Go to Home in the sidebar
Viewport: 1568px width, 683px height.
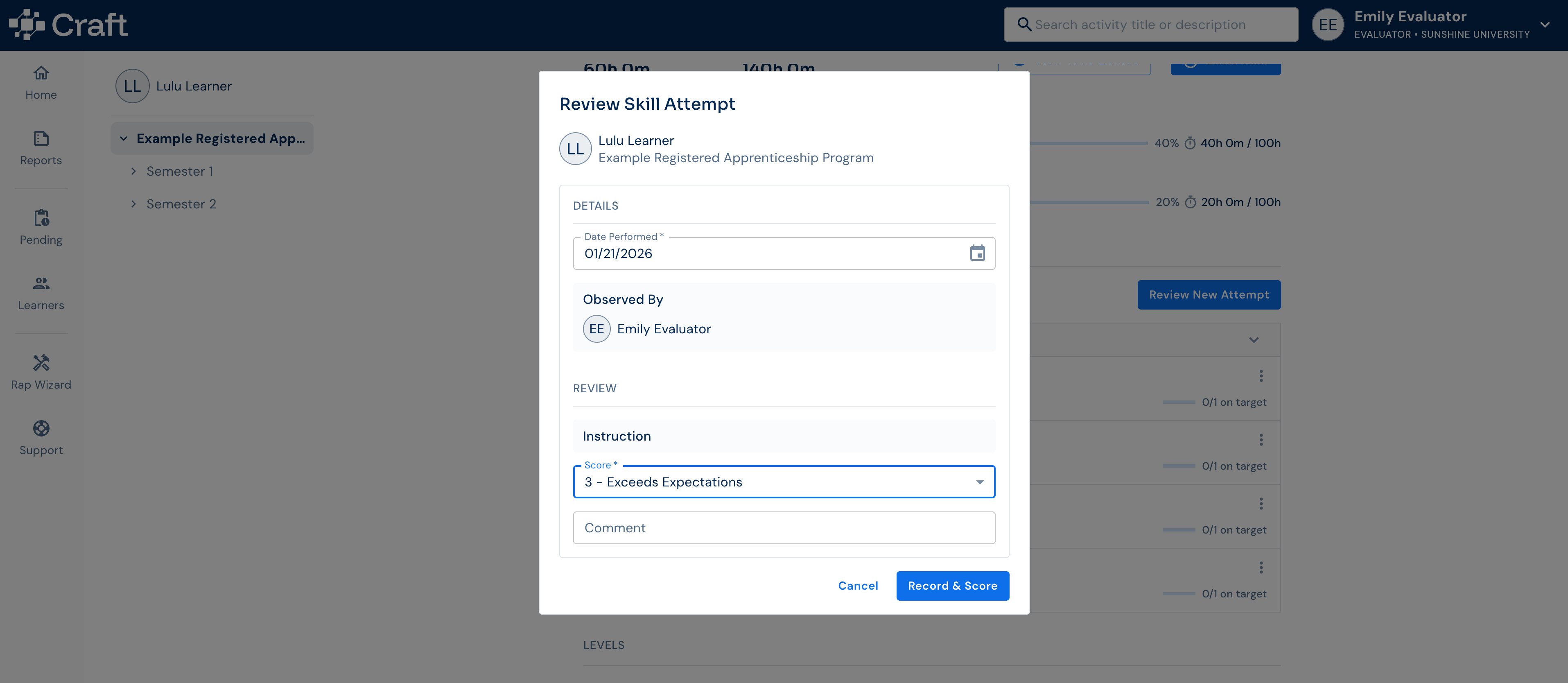[x=41, y=83]
